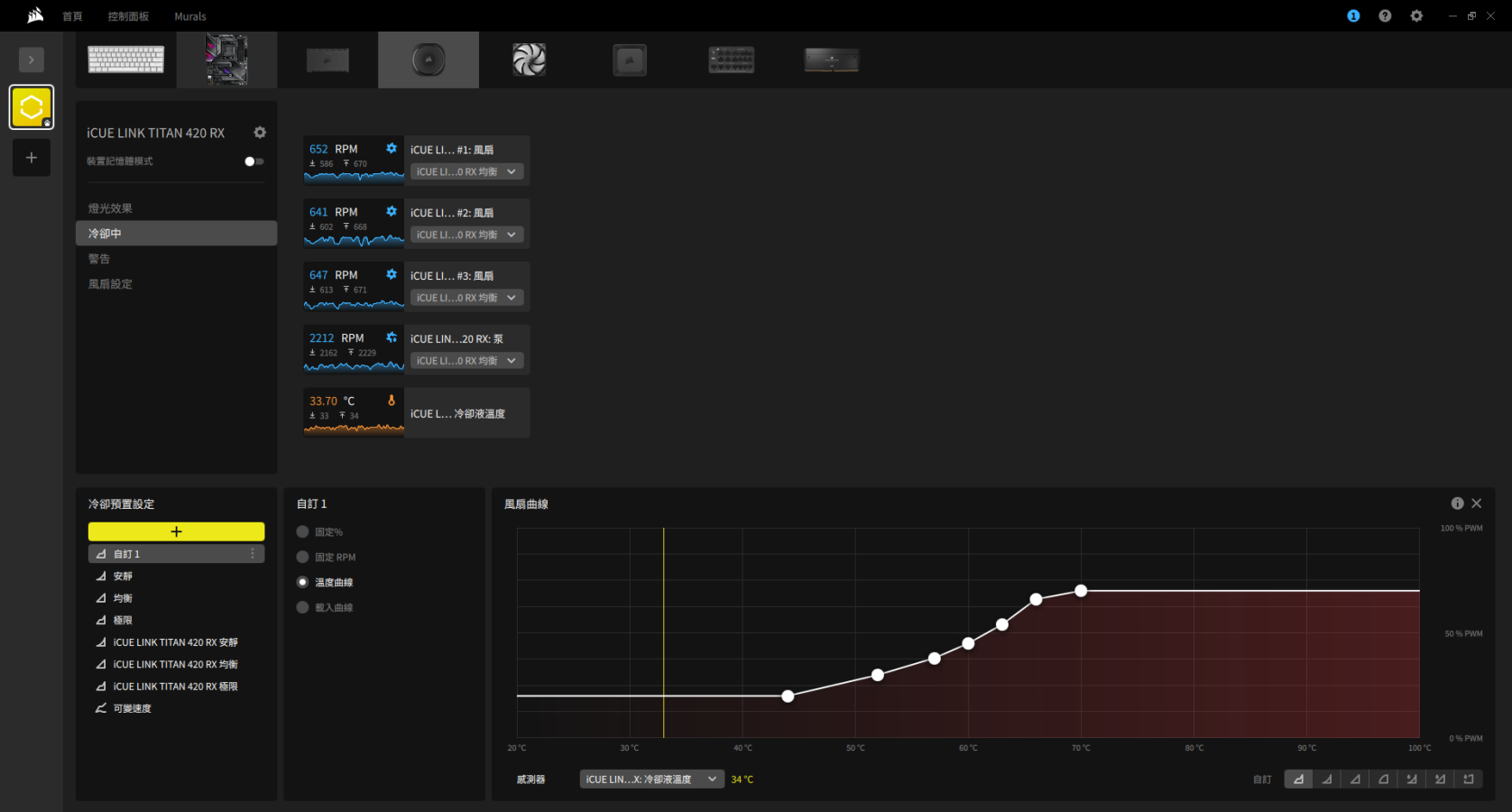1512x812 pixels.
Task: Select the 載入曲線 radio option
Action: pyautogui.click(x=303, y=608)
